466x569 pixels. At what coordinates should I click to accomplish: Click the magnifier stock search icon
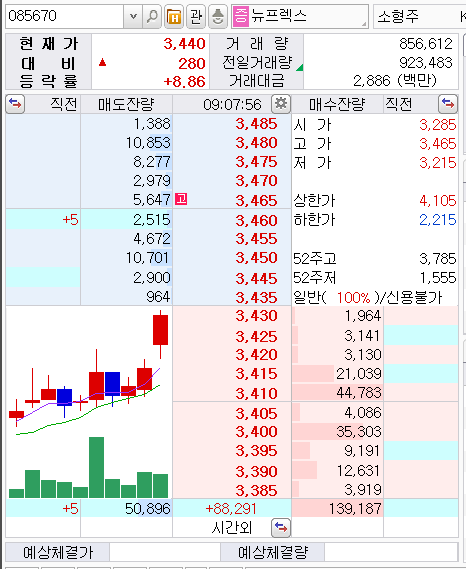(152, 16)
